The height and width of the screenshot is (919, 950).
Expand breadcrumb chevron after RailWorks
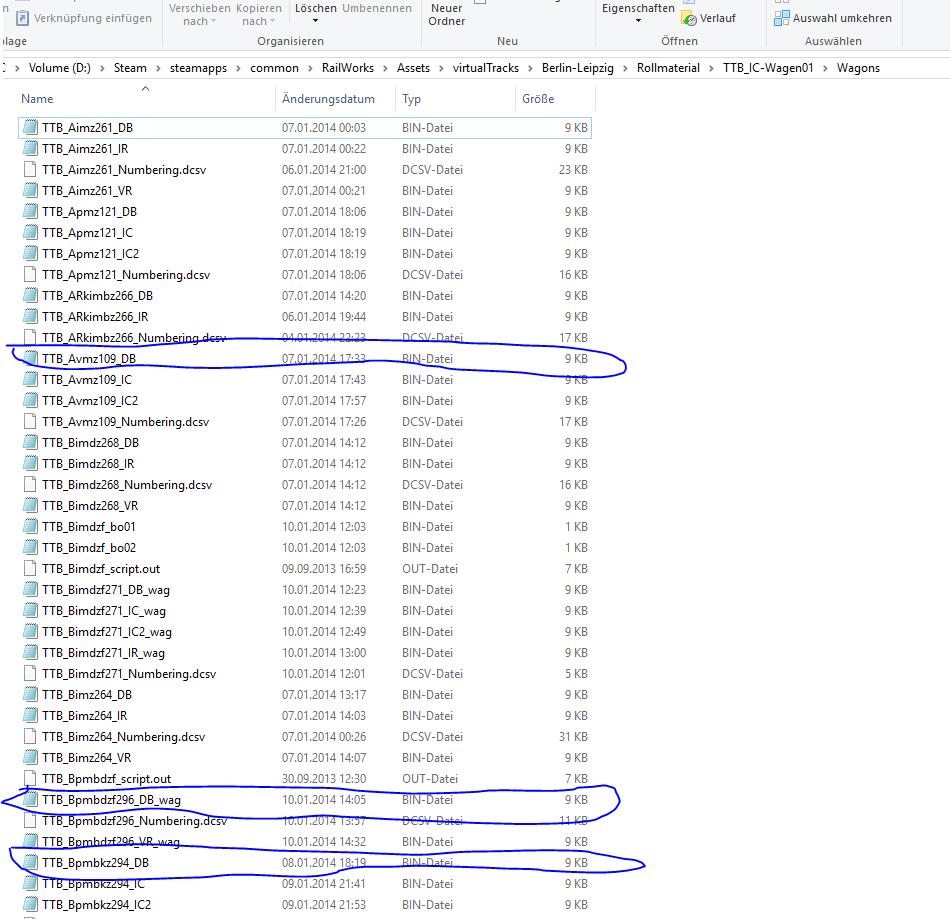pyautogui.click(x=385, y=68)
